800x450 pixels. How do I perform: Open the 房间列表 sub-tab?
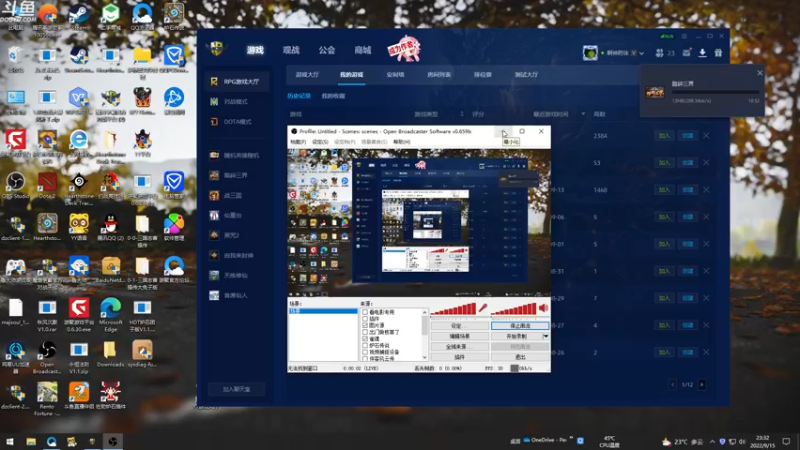pyautogui.click(x=439, y=74)
